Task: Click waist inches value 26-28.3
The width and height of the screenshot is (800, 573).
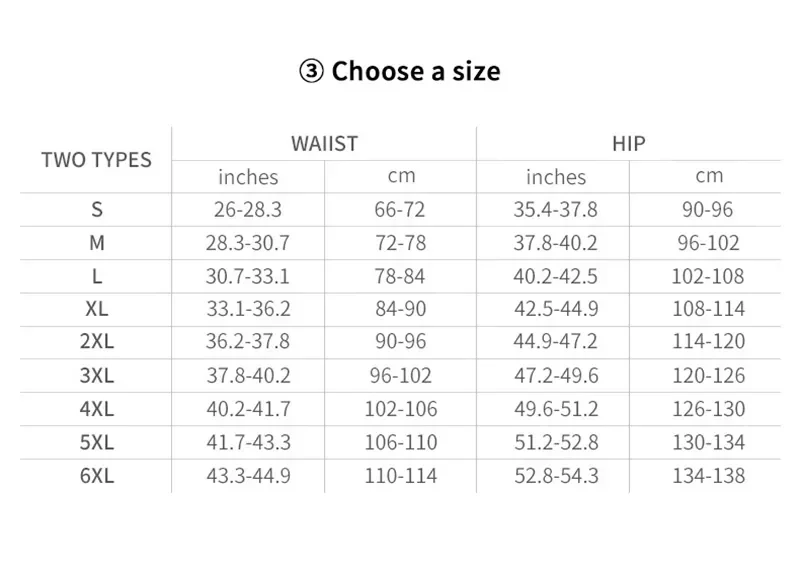Action: 248,209
